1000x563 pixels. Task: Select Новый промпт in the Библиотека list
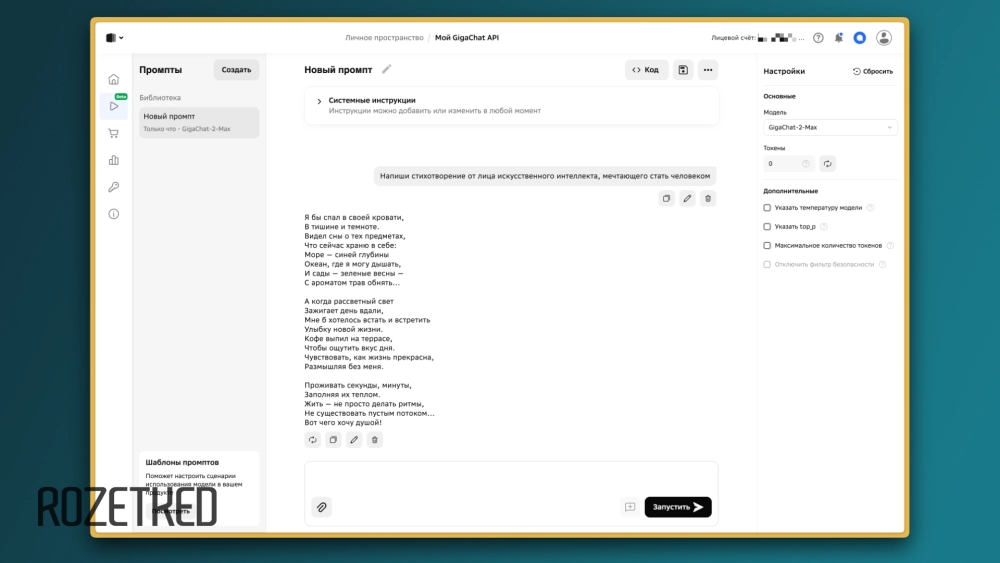tap(199, 122)
